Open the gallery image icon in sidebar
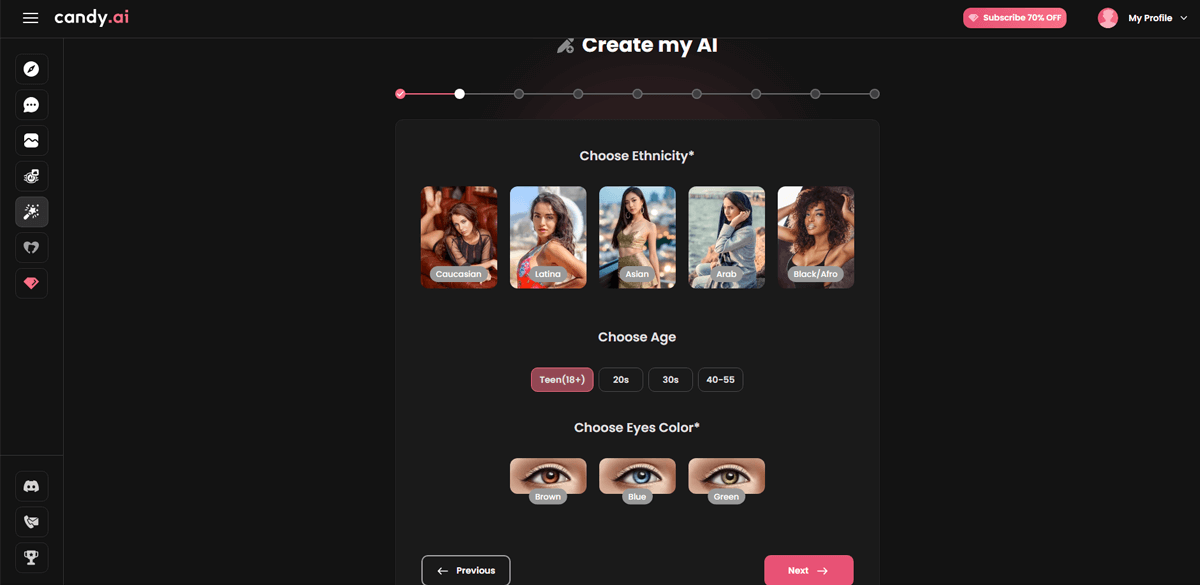Viewport: 1200px width, 585px height. pos(31,141)
